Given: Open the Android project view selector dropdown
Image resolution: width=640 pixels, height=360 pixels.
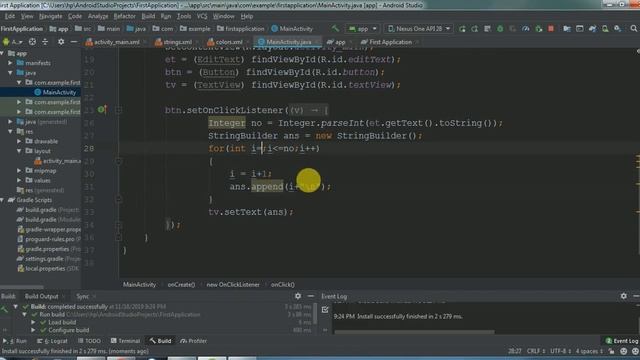Looking at the screenshot, I should 12,42.
